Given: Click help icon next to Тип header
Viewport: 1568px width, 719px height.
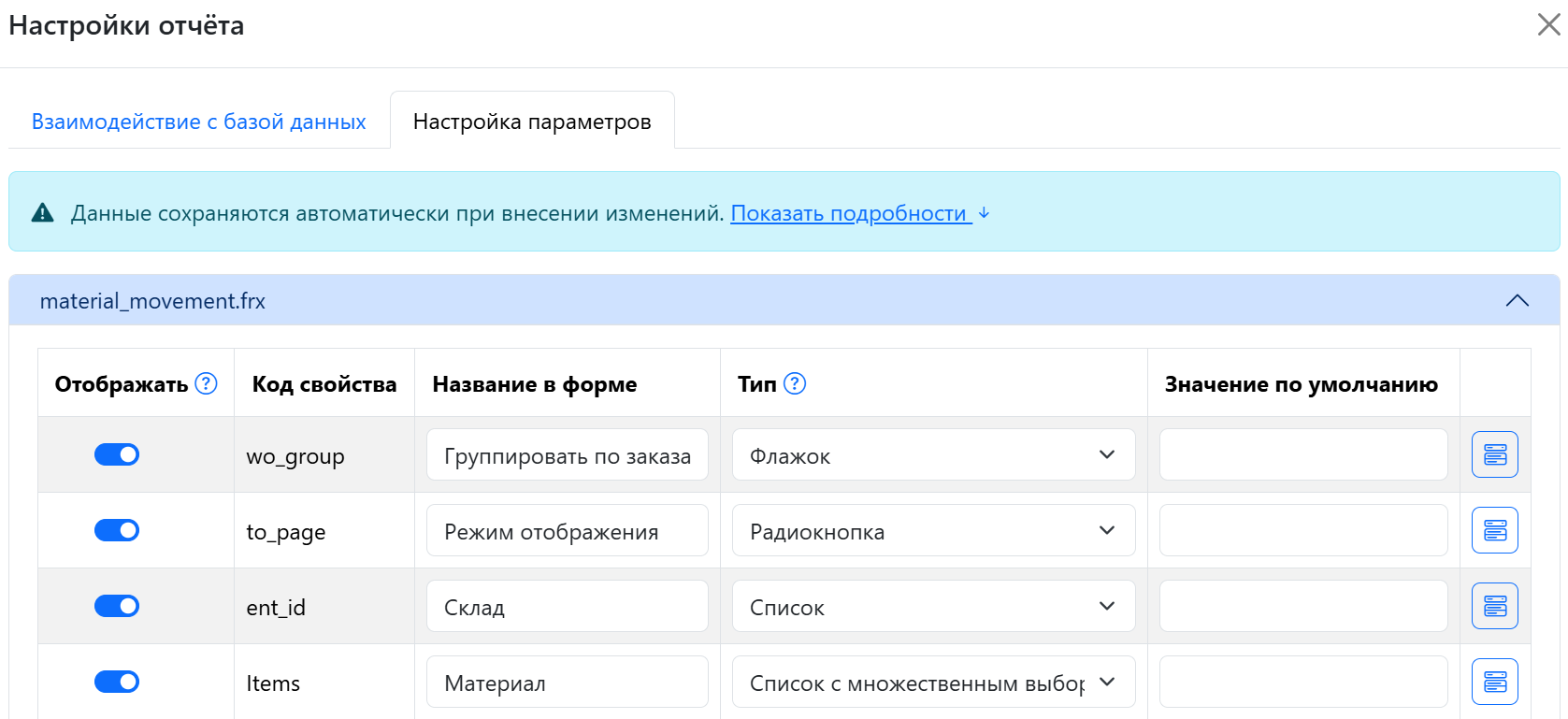Looking at the screenshot, I should coord(794,383).
